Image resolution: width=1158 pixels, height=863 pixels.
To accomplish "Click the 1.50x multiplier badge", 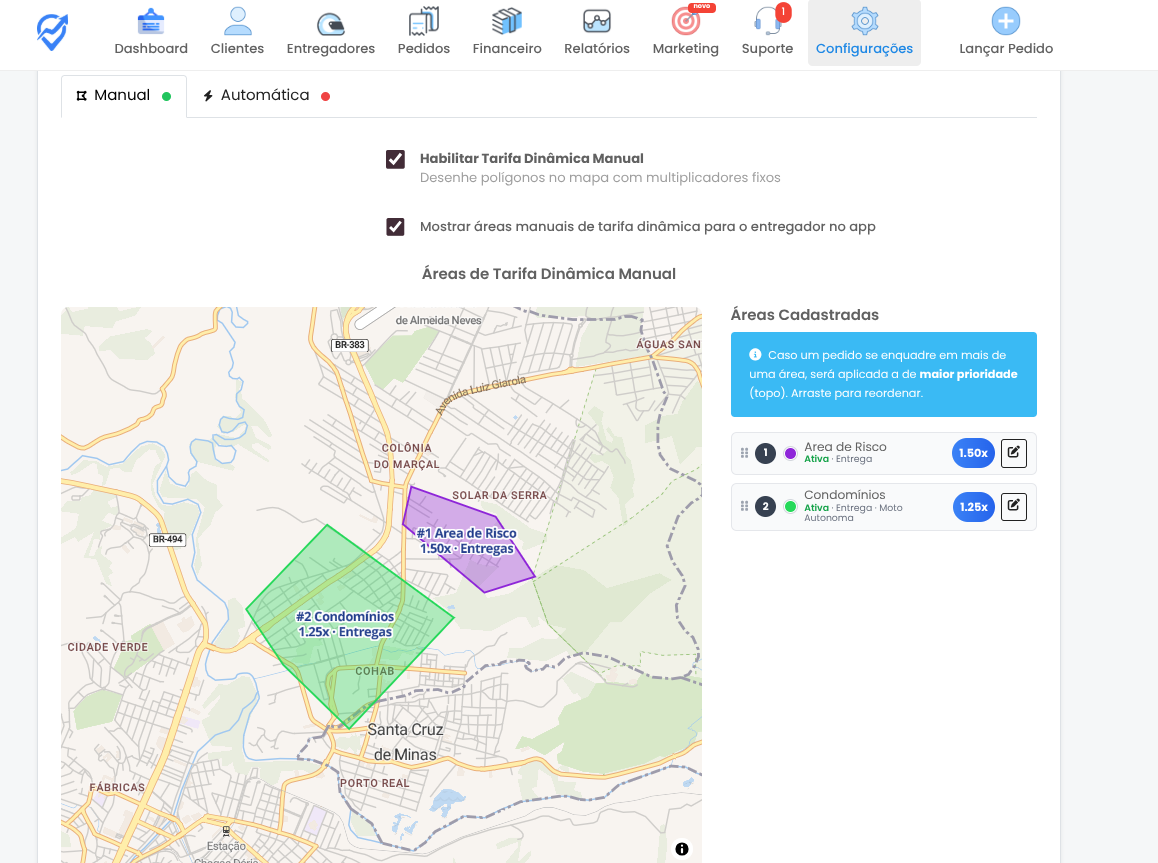I will (x=973, y=453).
